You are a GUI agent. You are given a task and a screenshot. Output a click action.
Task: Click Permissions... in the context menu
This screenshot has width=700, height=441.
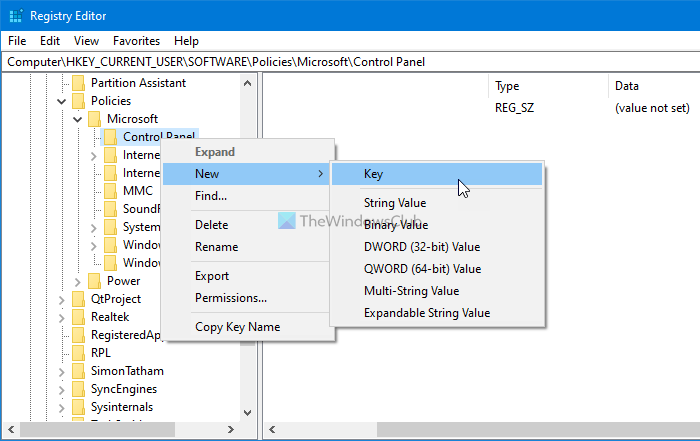click(x=231, y=298)
